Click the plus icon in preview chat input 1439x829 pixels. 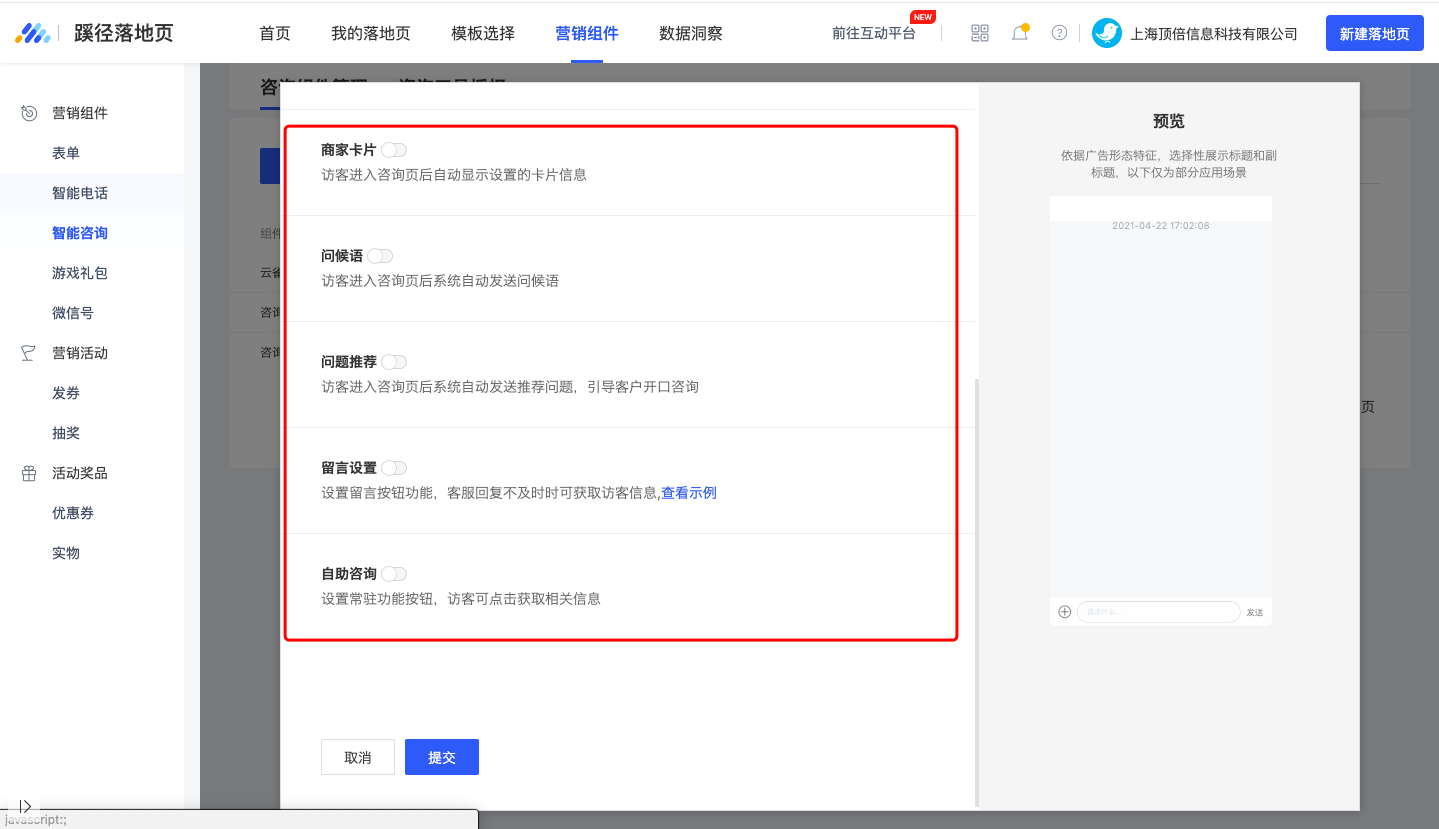click(x=1063, y=611)
